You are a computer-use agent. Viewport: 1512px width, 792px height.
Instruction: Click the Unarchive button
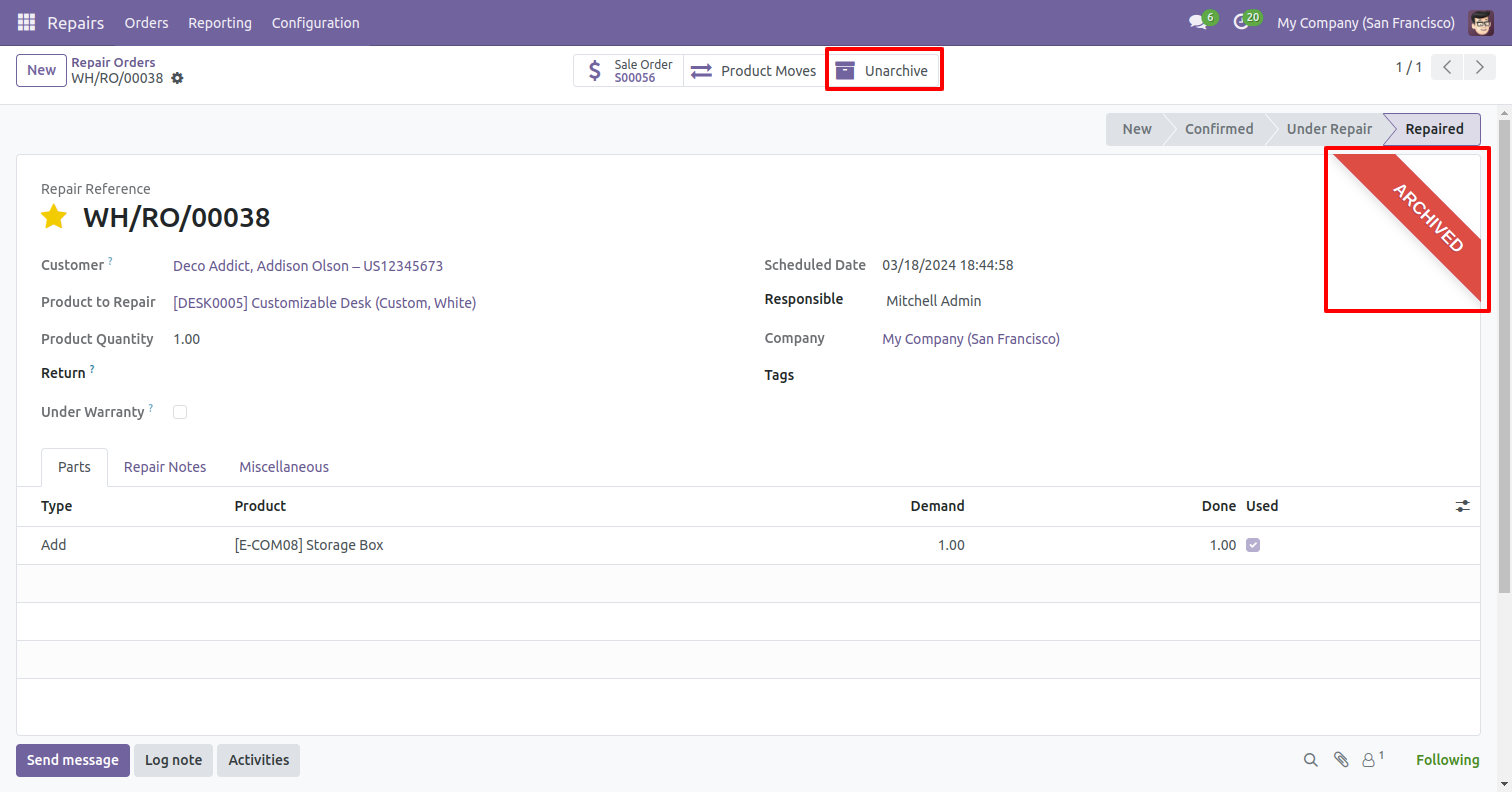(883, 71)
